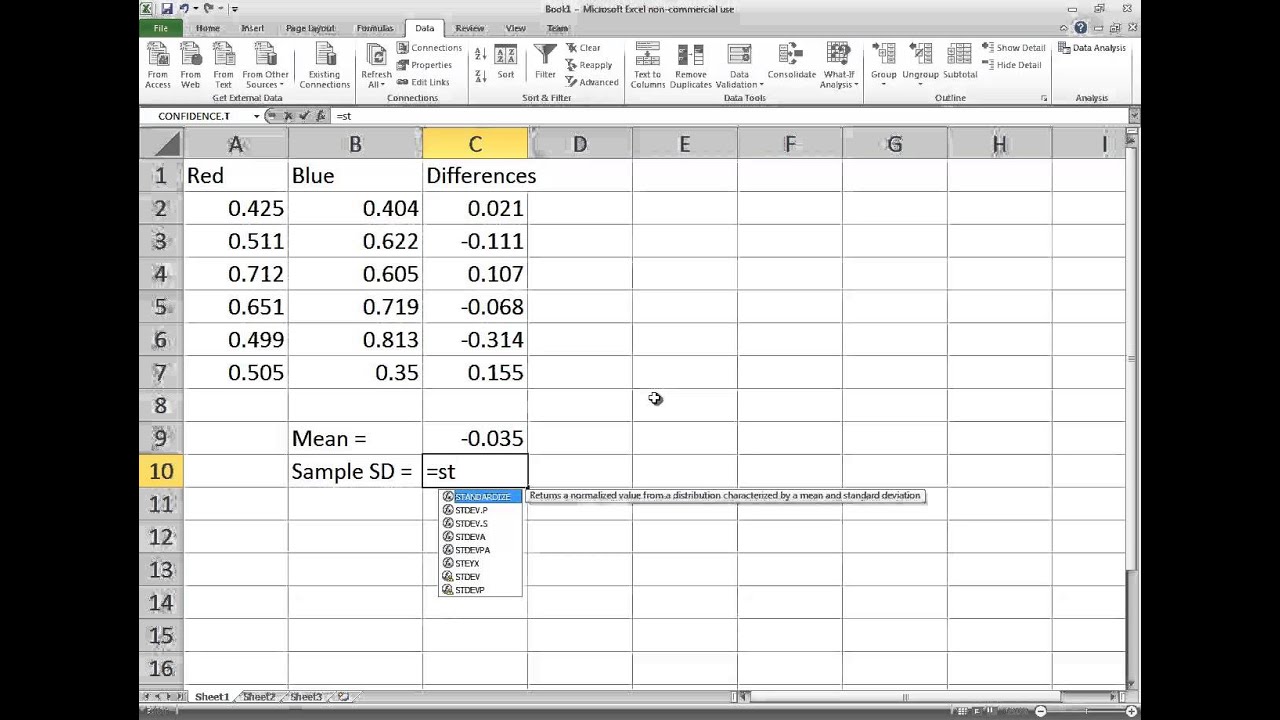
Task: Choose STEYX from the autocomplete list
Action: pyautogui.click(x=480, y=563)
